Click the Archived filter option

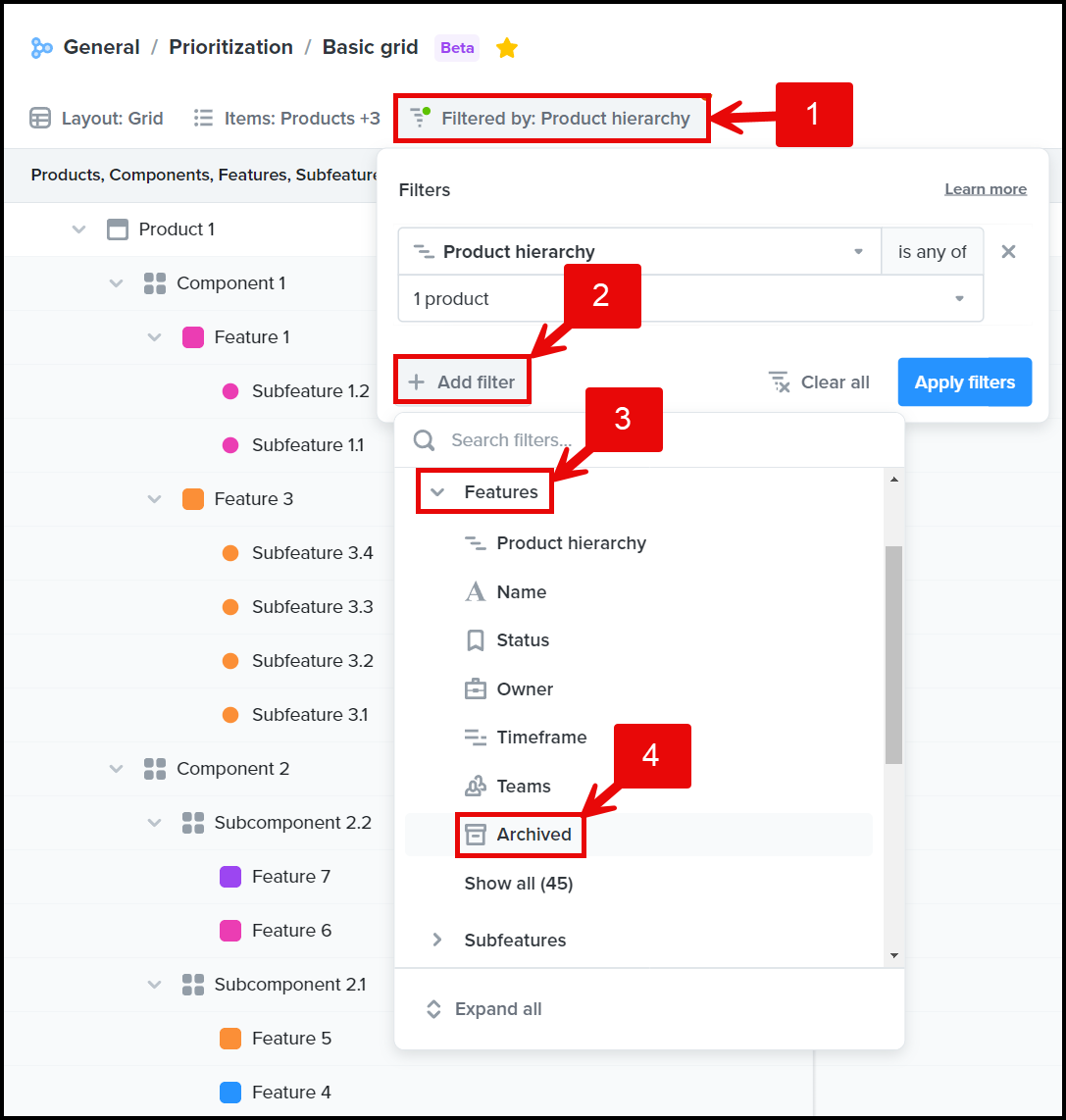point(520,835)
